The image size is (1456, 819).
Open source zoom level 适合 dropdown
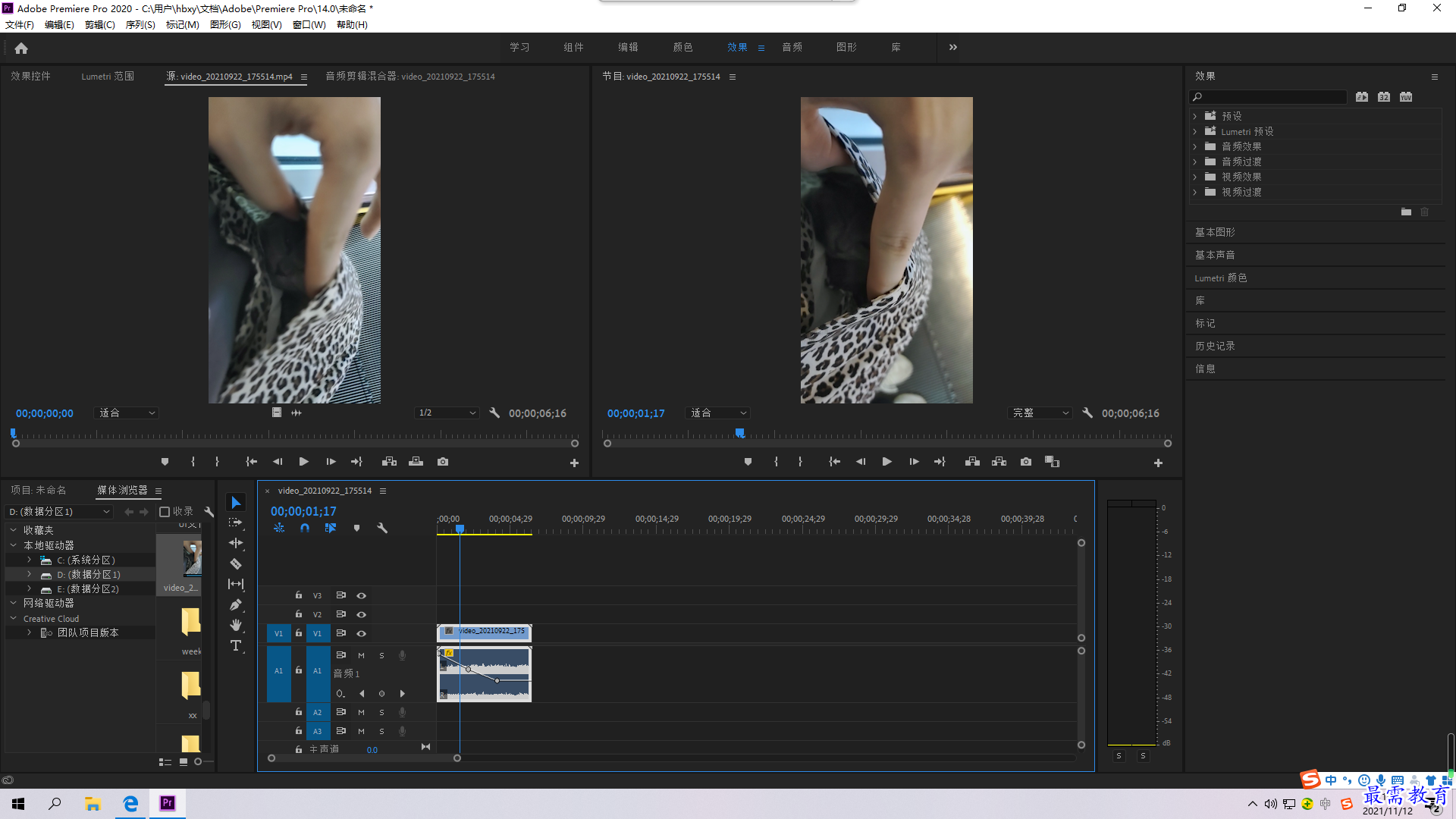click(x=127, y=413)
